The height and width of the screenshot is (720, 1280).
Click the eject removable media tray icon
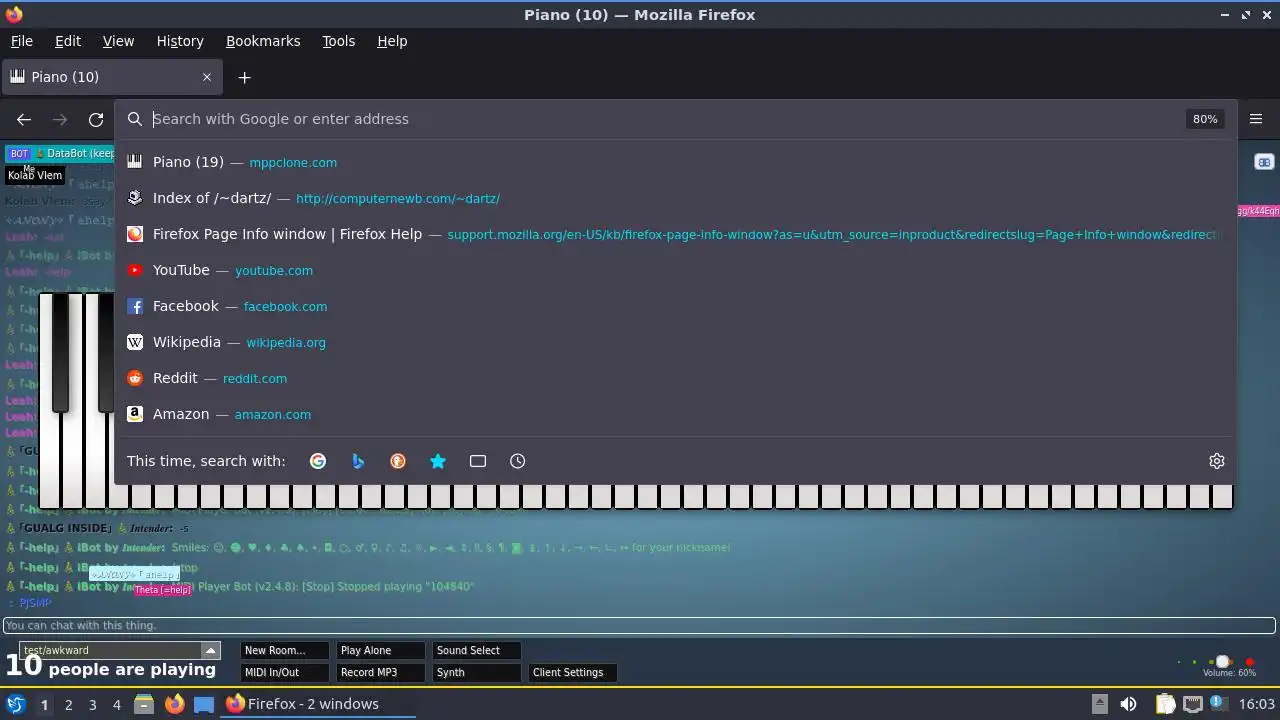coord(1099,704)
